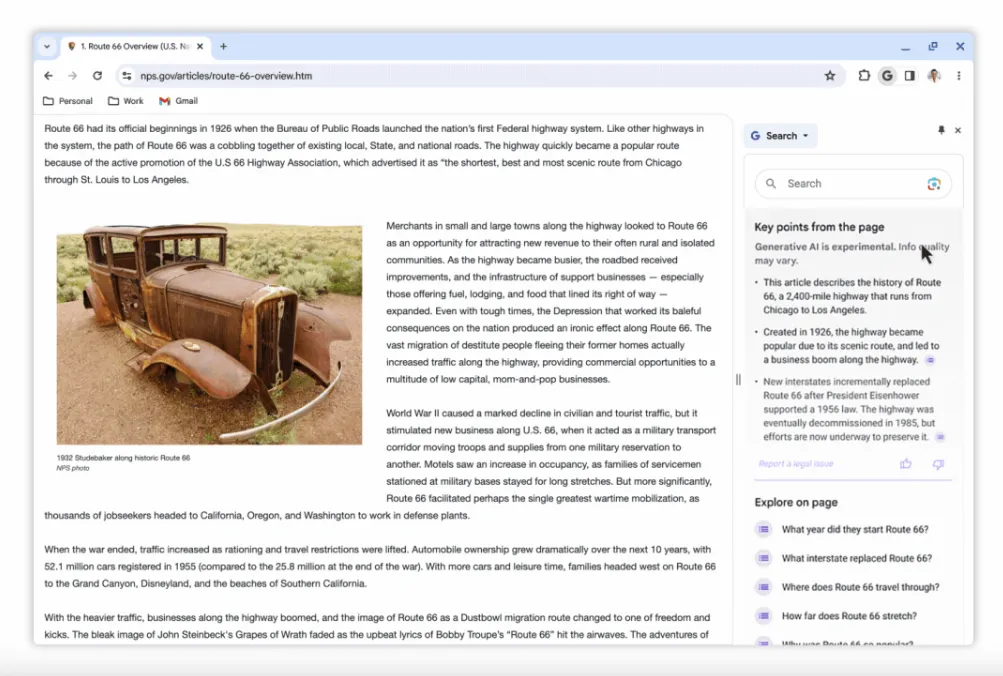Give thumbs down to key points

pos(938,464)
